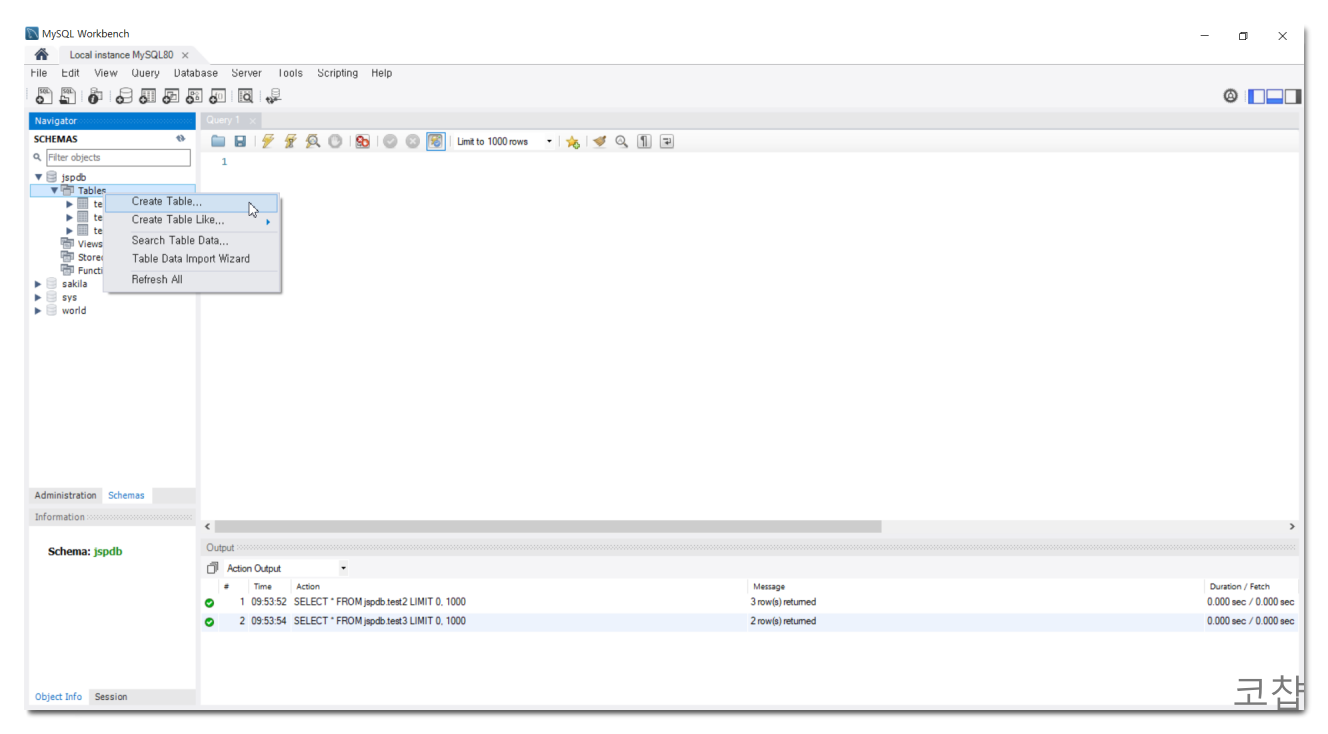Select output row SELECT FROM jspdb.test3

[749, 621]
